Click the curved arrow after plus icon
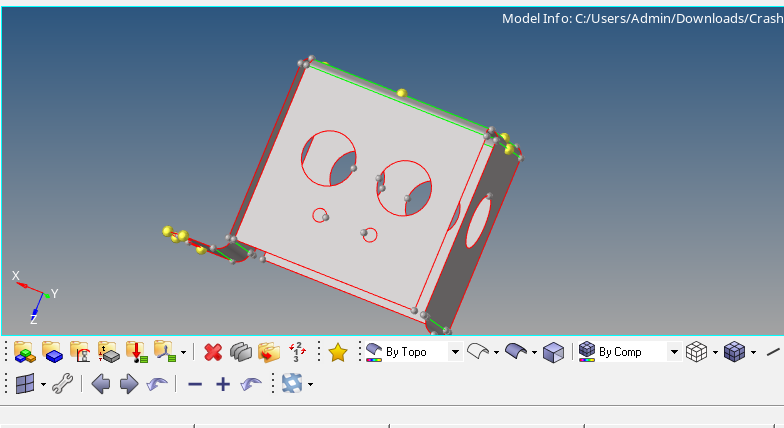 click(x=251, y=384)
